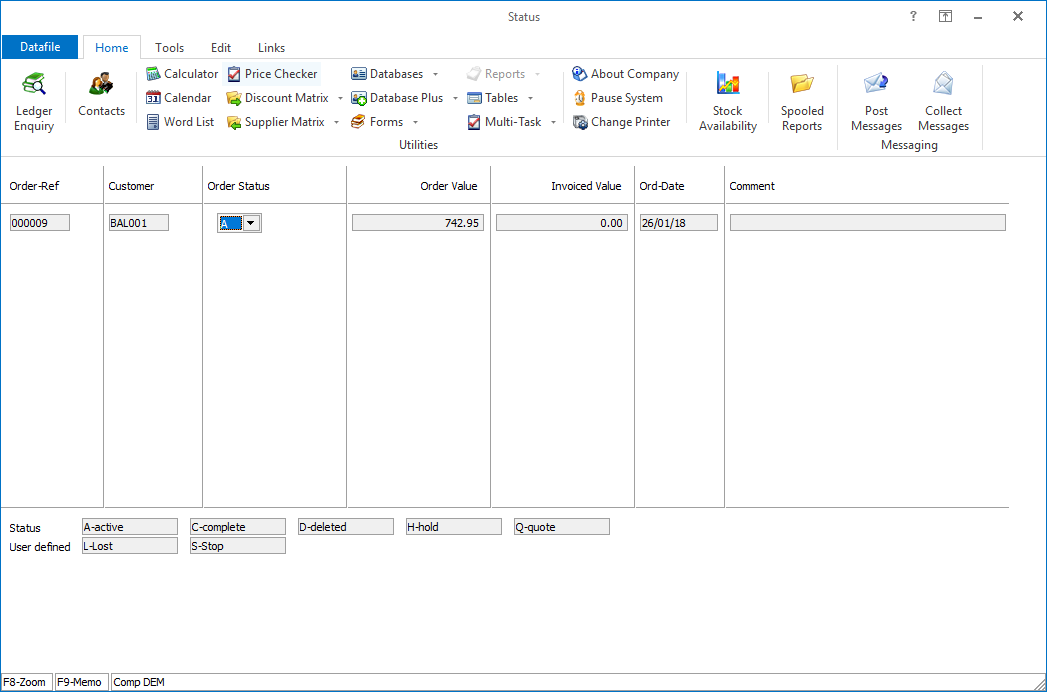Open the help question mark icon
The width and height of the screenshot is (1047, 692).
point(913,17)
